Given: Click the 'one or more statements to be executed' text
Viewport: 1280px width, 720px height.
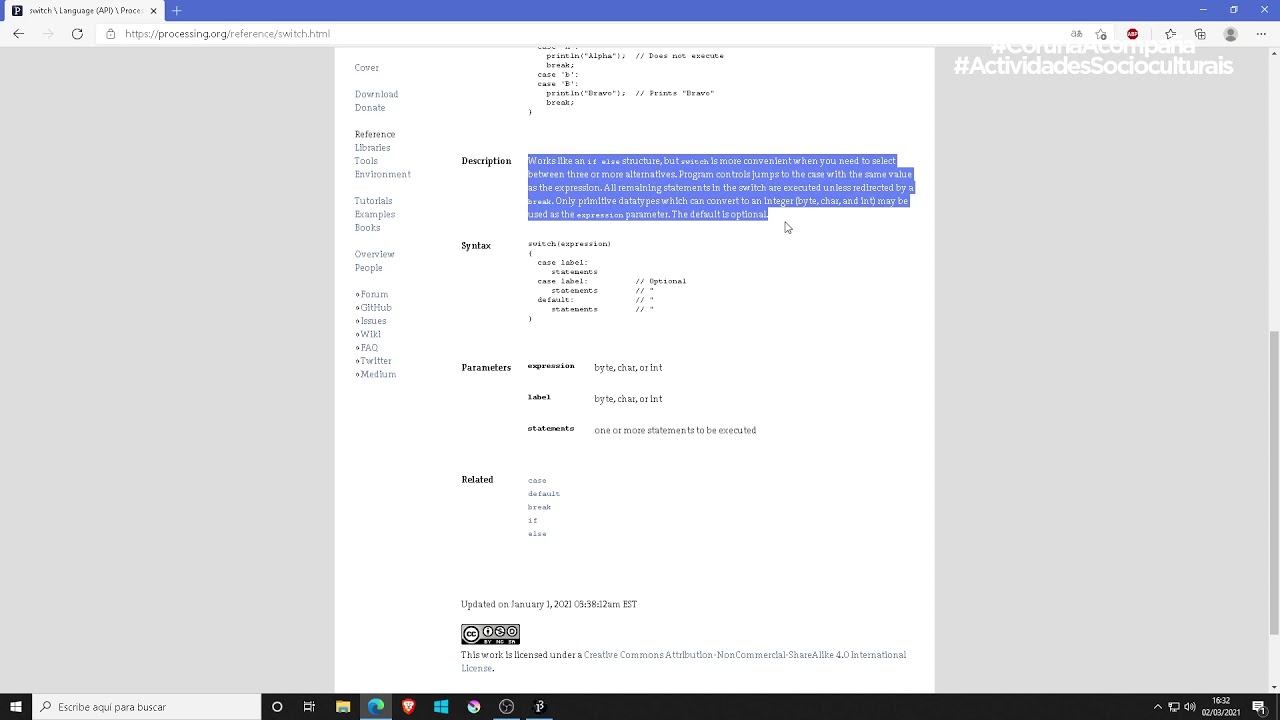Looking at the screenshot, I should tap(675, 430).
